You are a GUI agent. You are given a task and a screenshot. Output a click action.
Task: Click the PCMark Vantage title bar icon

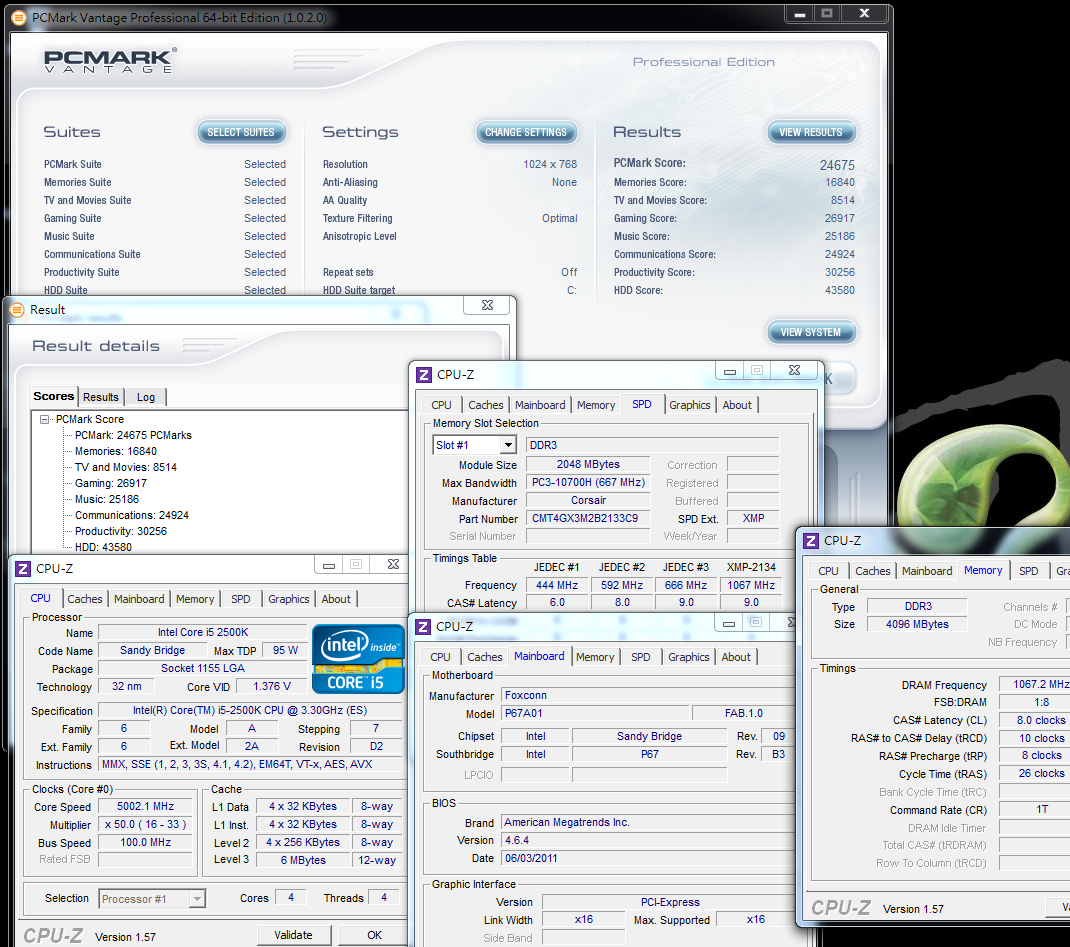pos(18,18)
